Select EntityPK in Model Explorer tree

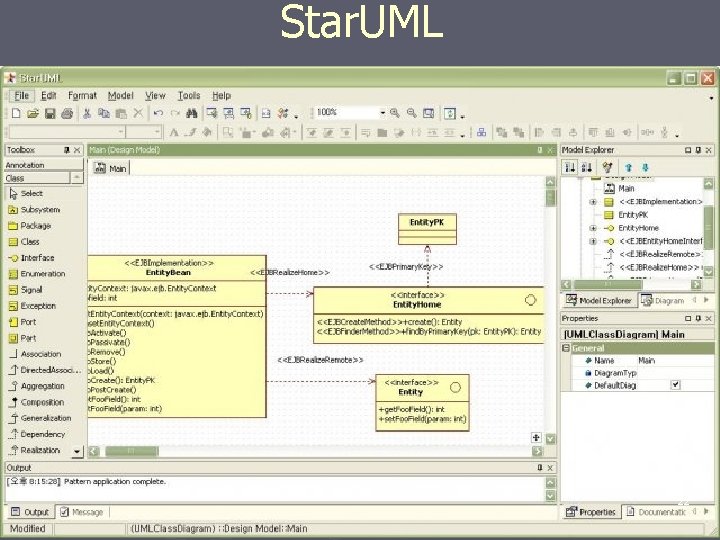[x=632, y=215]
